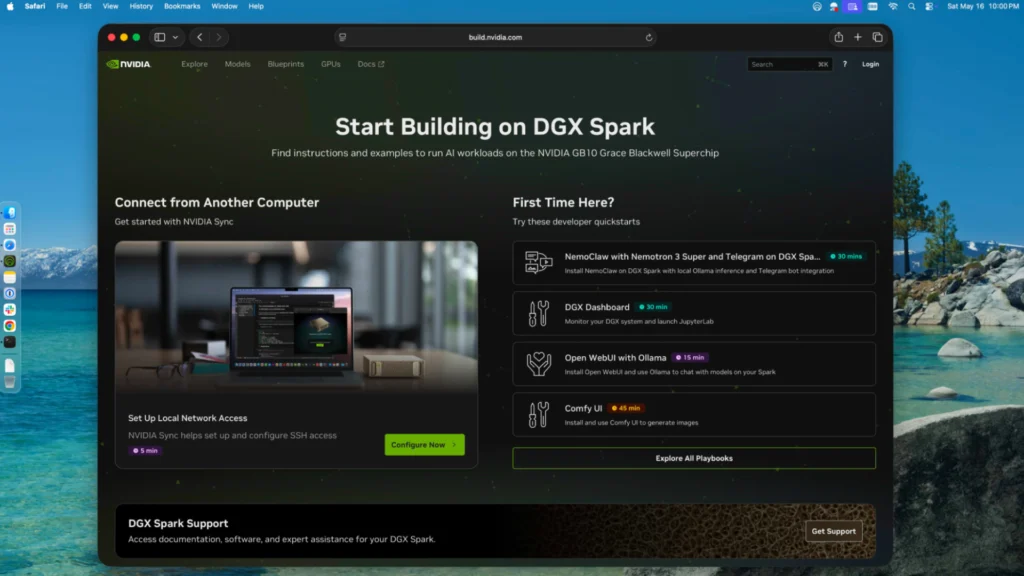Click the DGX Spark Support heading
Screen dimensions: 1024x576
click(x=178, y=523)
